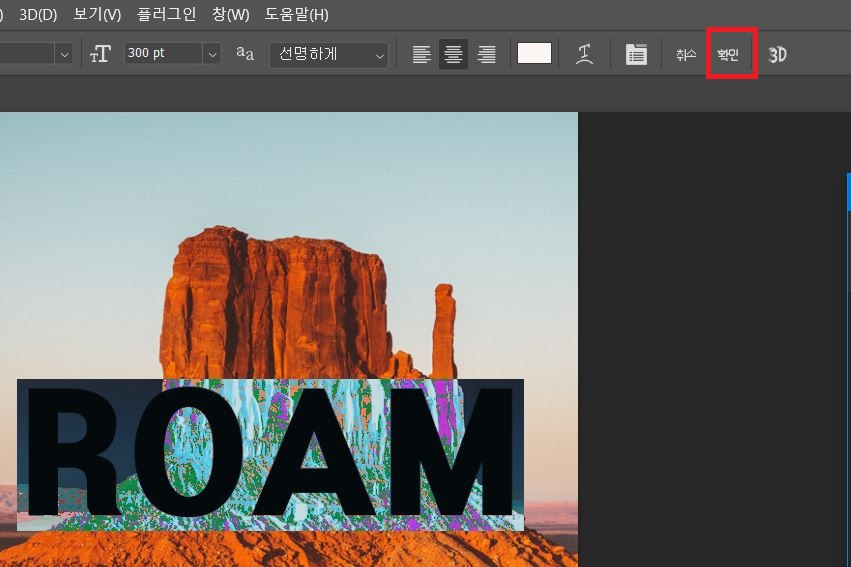
Task: Click the anti-aliasing aa icon
Action: coord(245,53)
